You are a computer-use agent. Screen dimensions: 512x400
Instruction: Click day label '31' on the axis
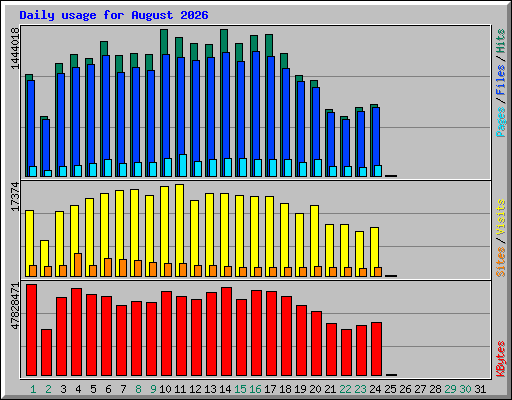(x=480, y=389)
